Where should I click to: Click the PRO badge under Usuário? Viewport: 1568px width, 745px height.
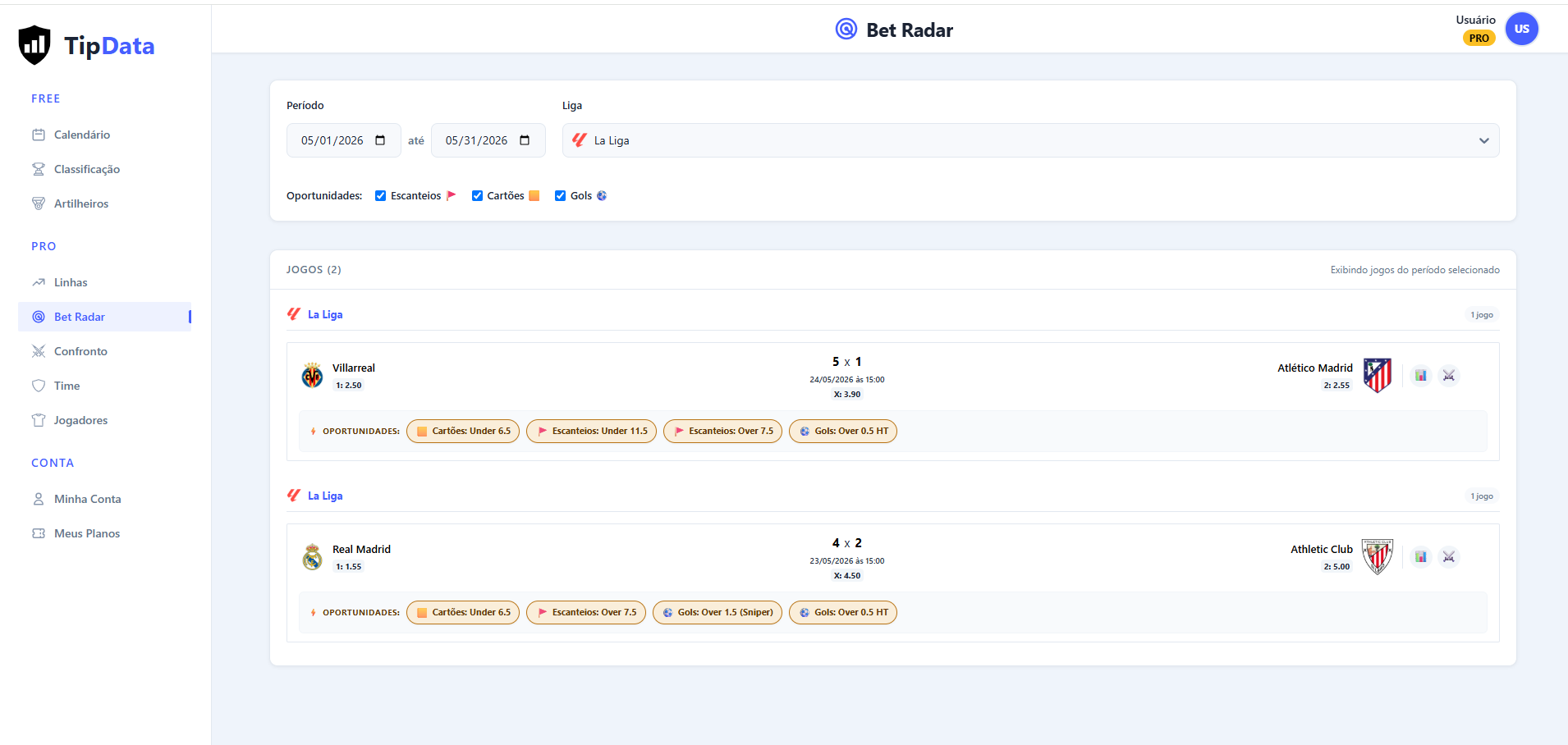pyautogui.click(x=1479, y=38)
